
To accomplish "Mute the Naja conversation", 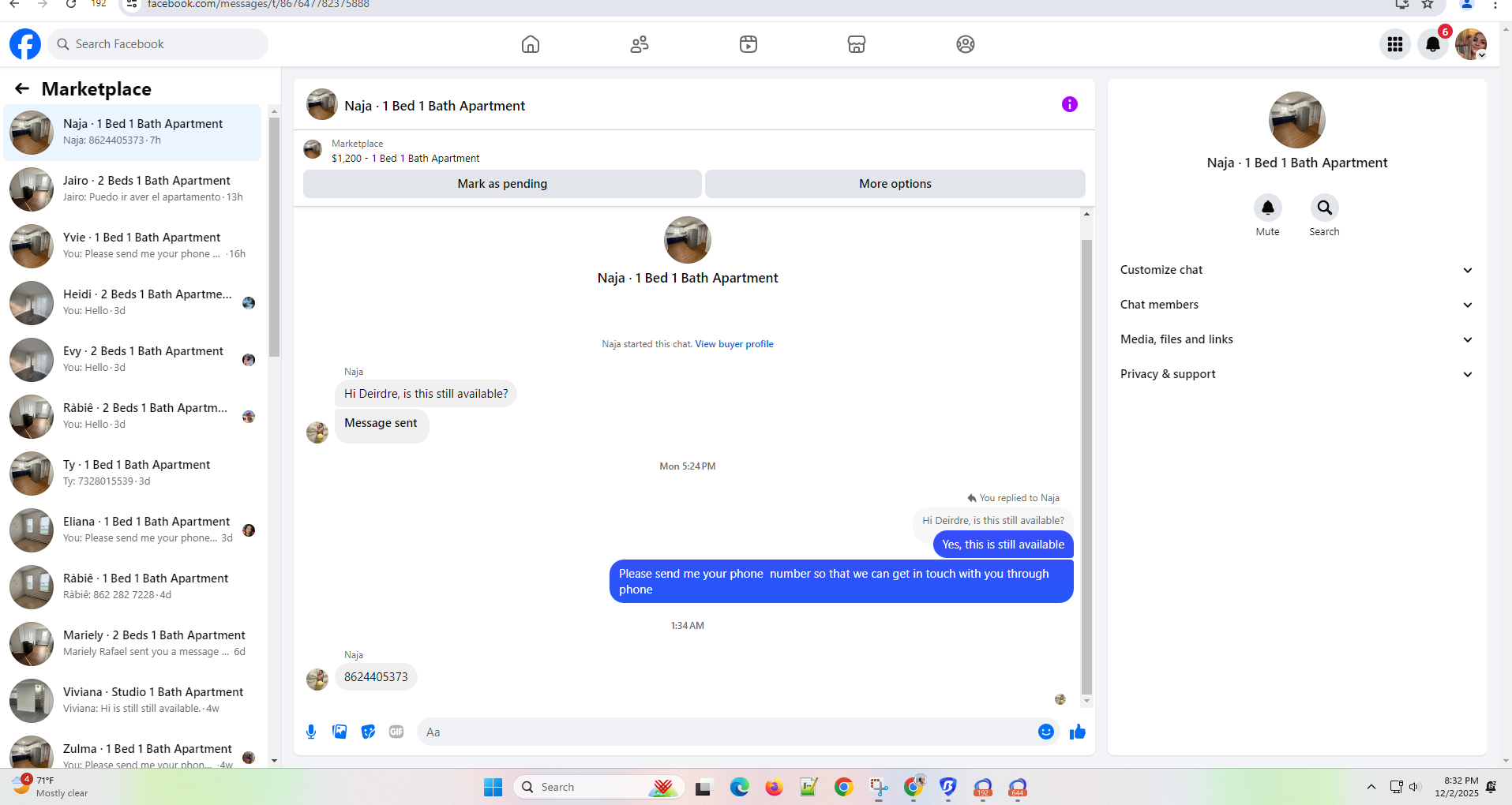I will pos(1268,208).
